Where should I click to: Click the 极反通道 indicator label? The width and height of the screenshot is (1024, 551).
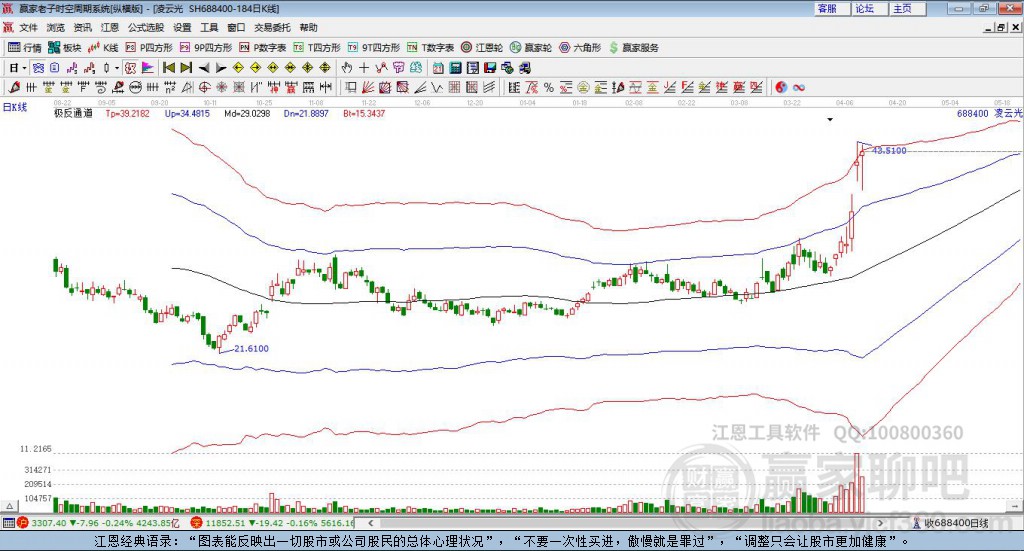click(x=73, y=114)
